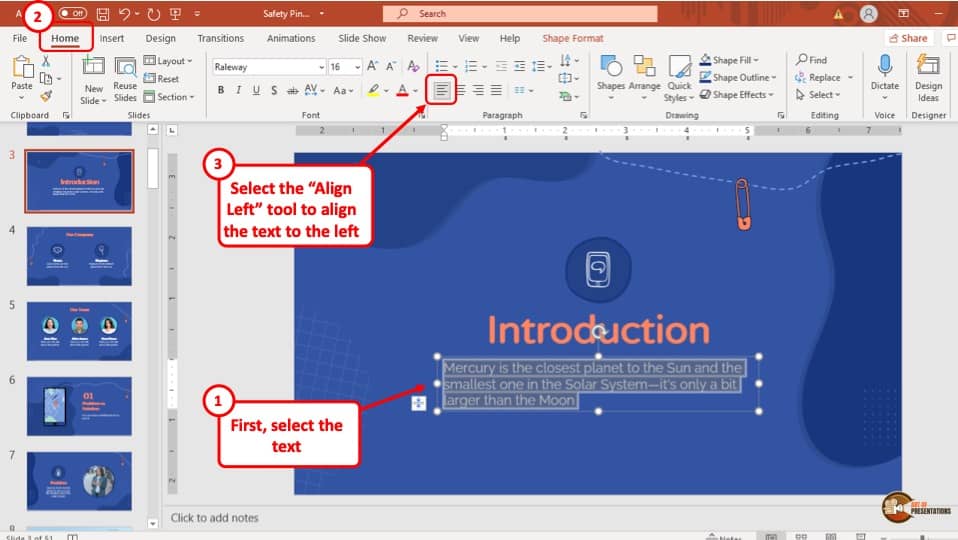Toggle Bold formatting
Viewport: 958px width, 540px height.
click(221, 90)
